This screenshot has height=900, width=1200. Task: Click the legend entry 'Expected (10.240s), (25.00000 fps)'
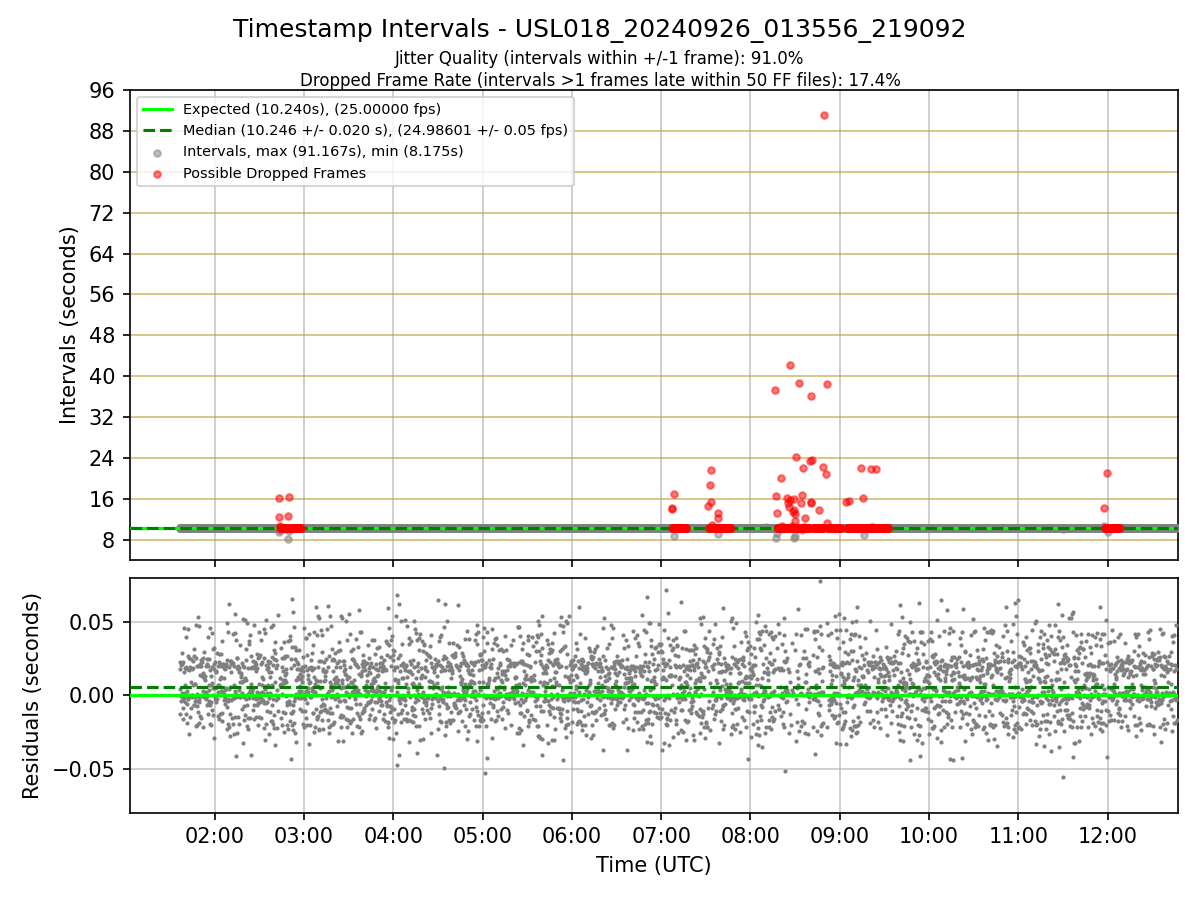[x=311, y=109]
